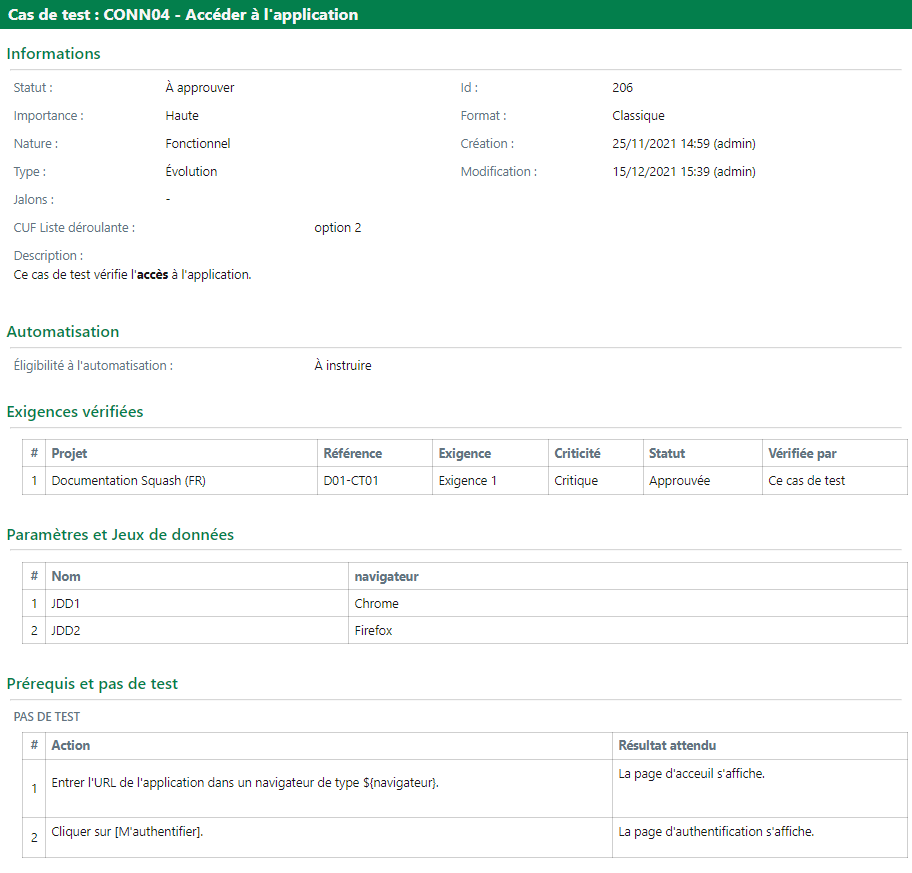Image resolution: width=912 pixels, height=873 pixels.
Task: Click the 'Résultat attendu' column header
Action: (667, 746)
